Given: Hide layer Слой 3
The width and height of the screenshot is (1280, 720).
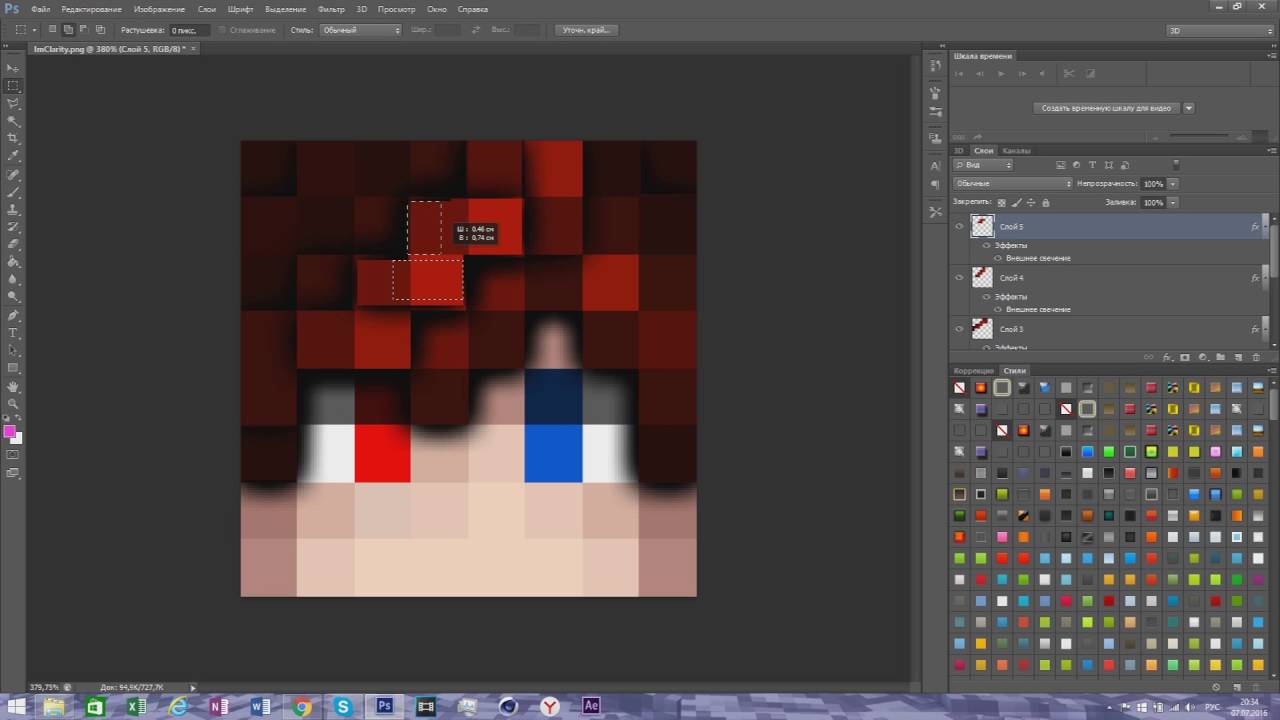Looking at the screenshot, I should [x=959, y=329].
